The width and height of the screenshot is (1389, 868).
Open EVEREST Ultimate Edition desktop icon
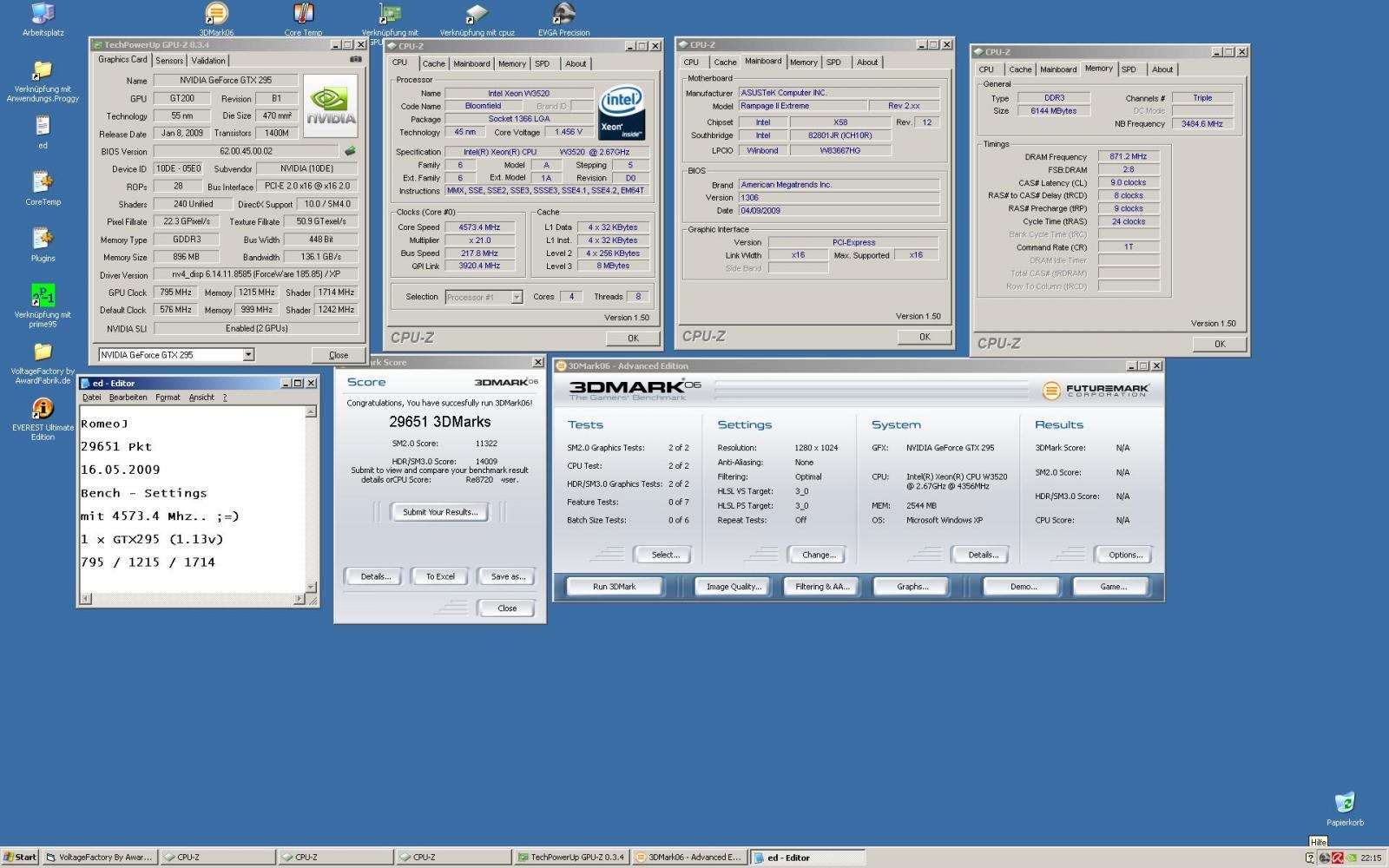43,419
